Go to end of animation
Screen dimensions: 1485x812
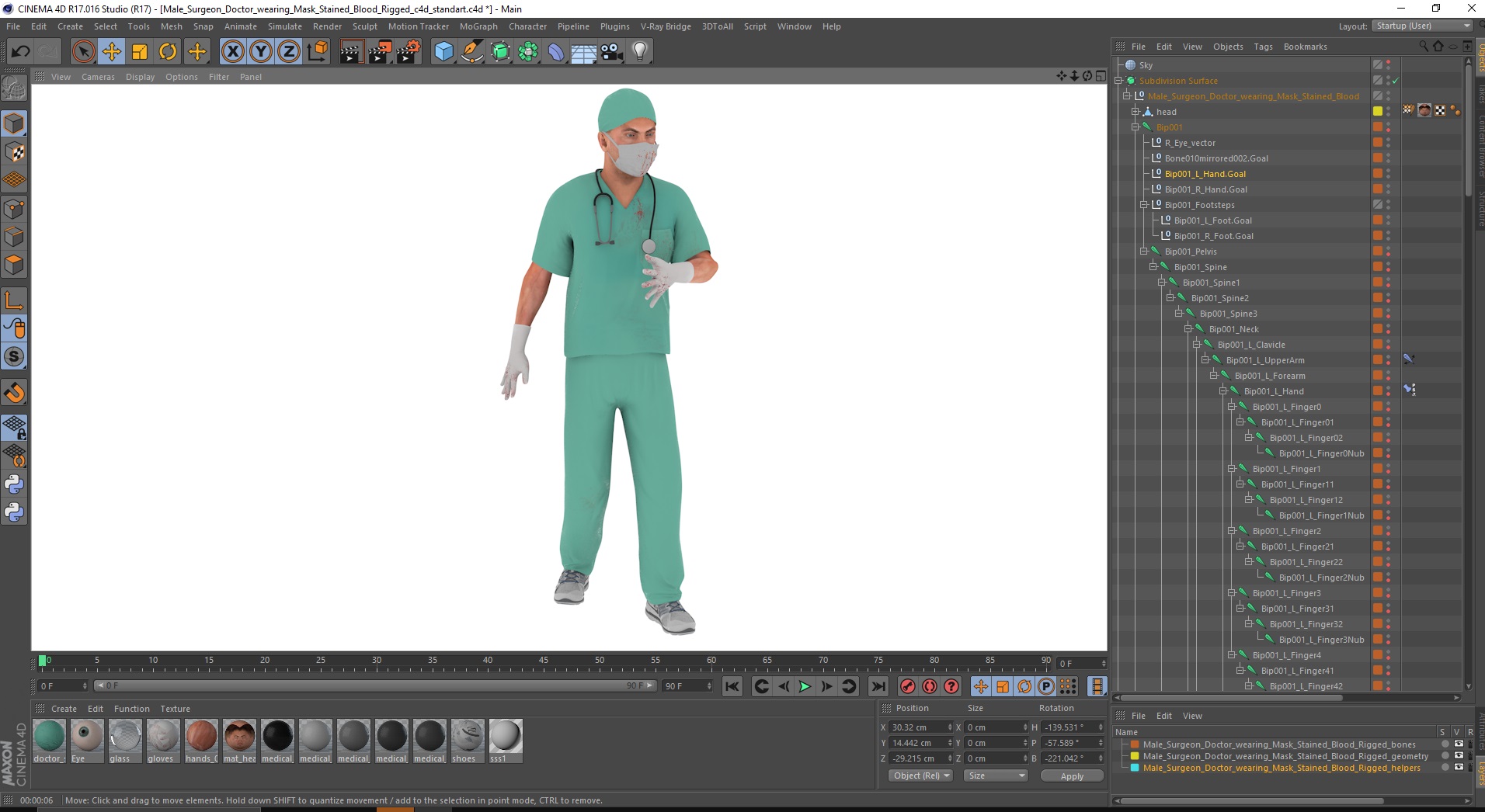click(x=878, y=686)
